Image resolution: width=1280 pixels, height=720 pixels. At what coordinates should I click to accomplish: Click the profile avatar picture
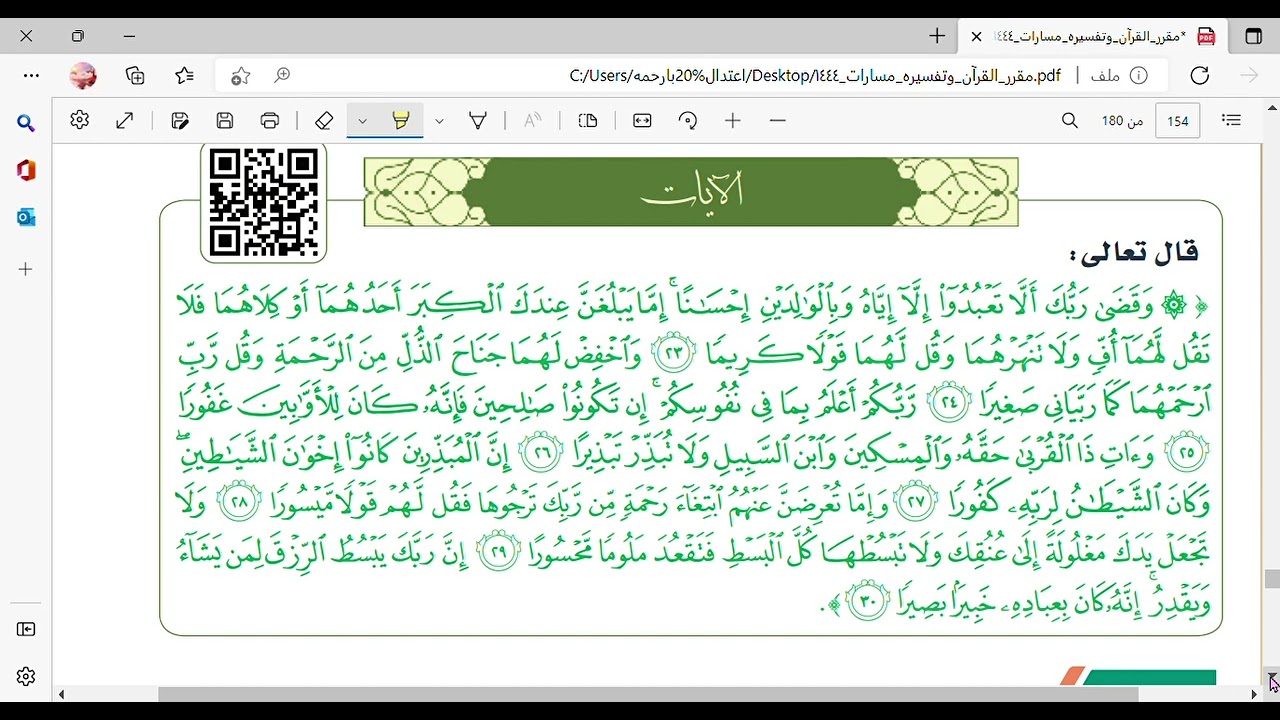[83, 75]
